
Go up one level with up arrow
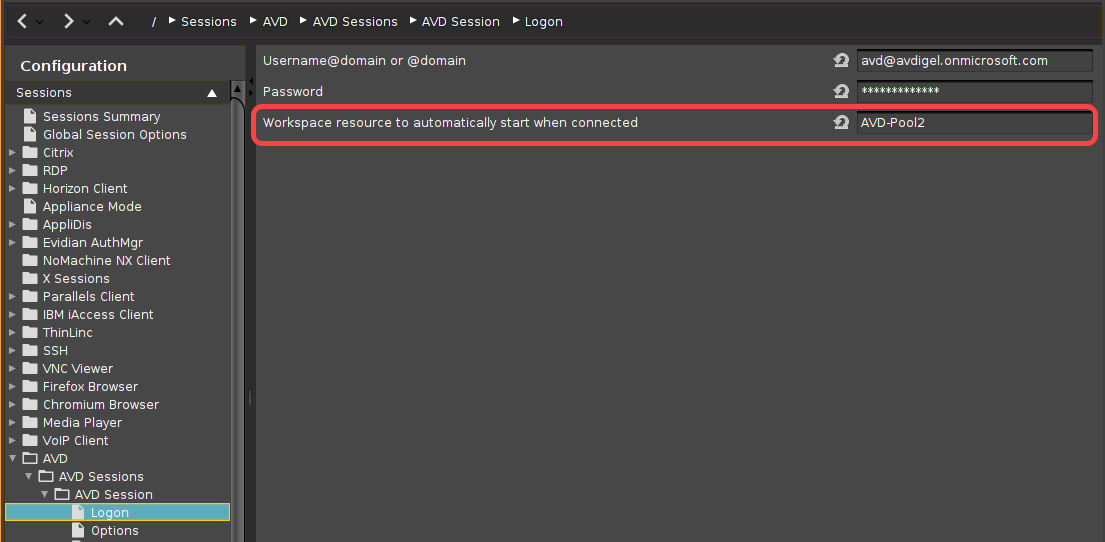tap(116, 21)
